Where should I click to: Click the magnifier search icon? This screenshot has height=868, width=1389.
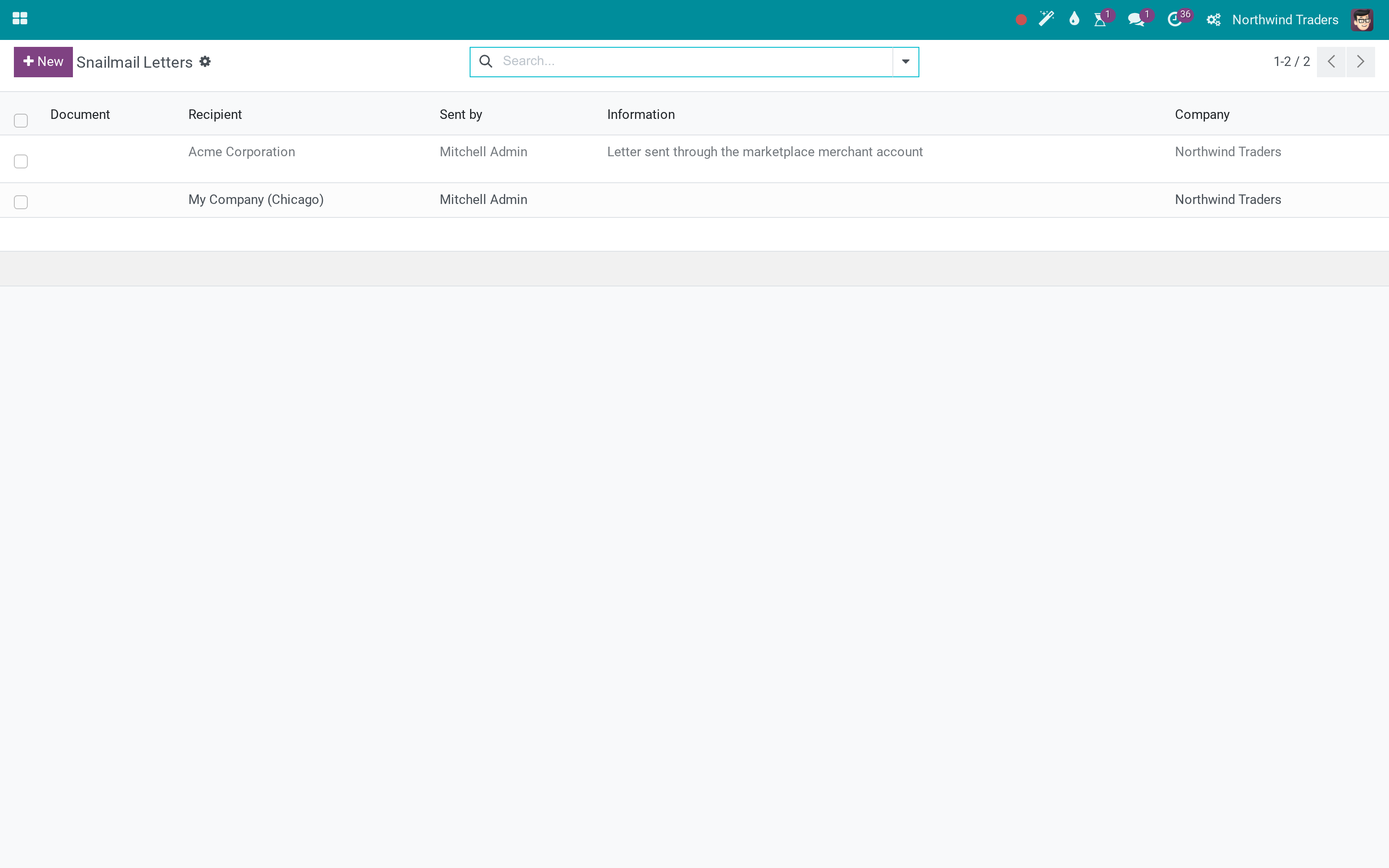486,62
